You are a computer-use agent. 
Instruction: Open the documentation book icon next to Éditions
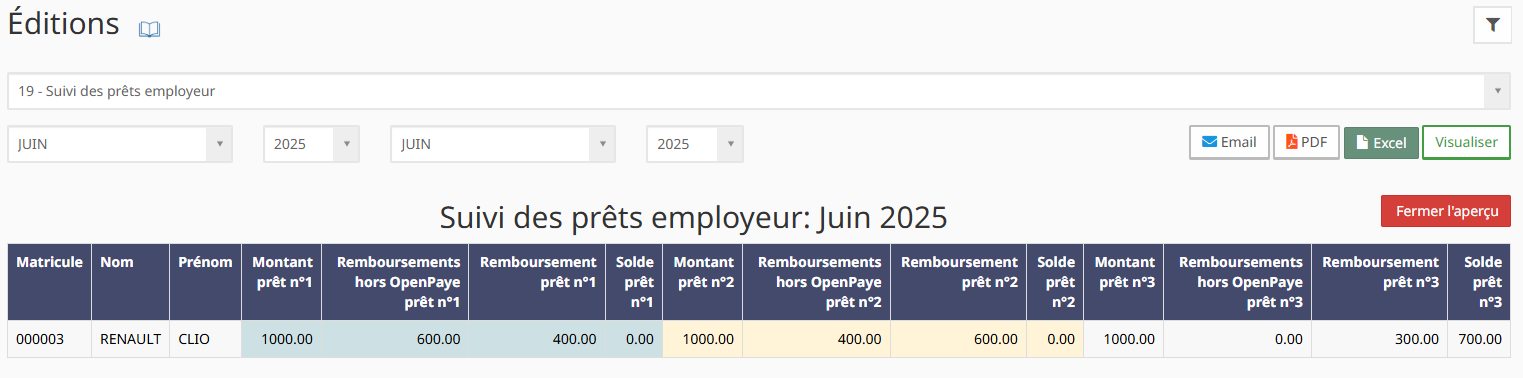point(149,30)
